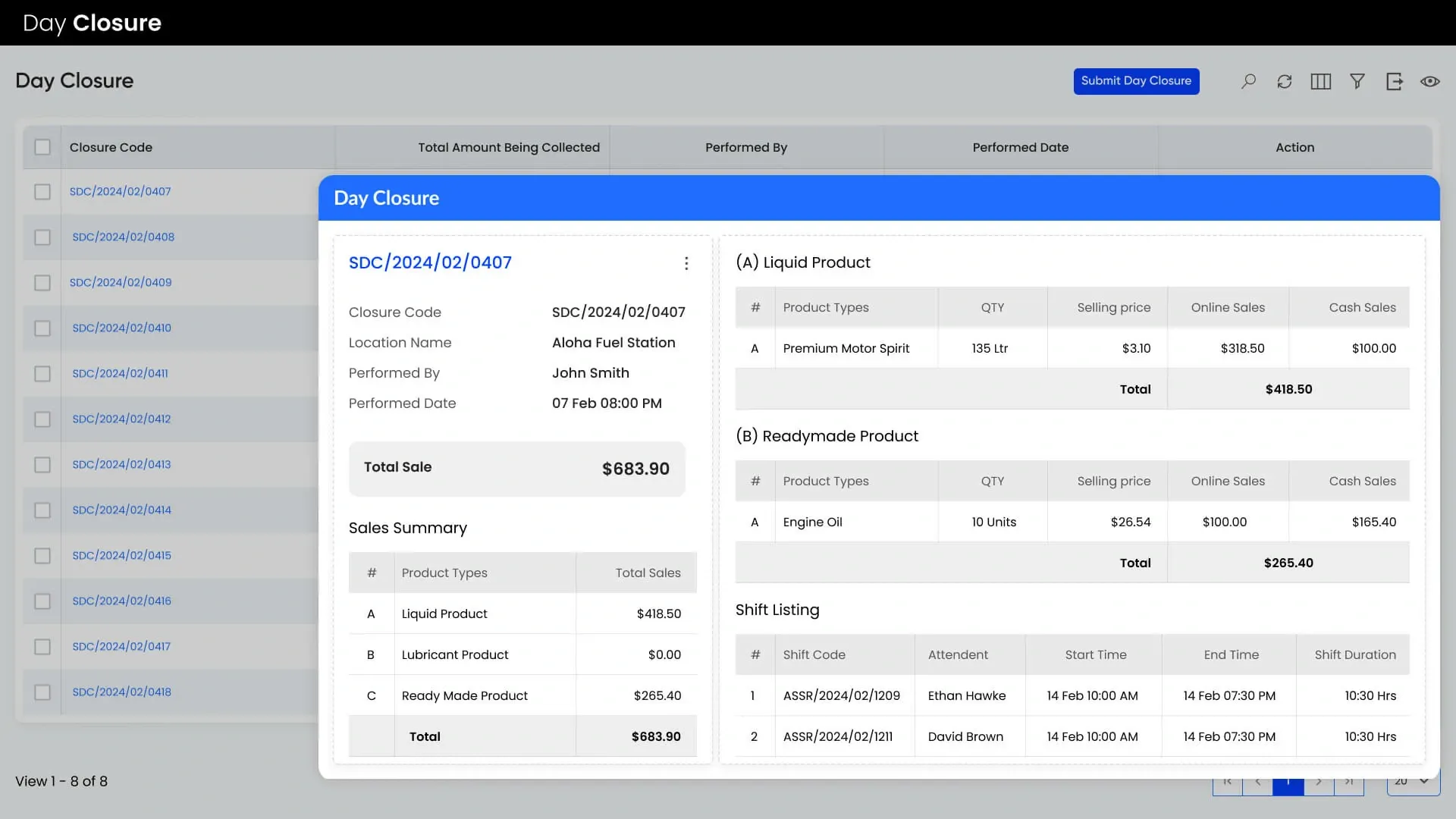Click the refresh icon in toolbar
1456x819 pixels.
point(1284,81)
